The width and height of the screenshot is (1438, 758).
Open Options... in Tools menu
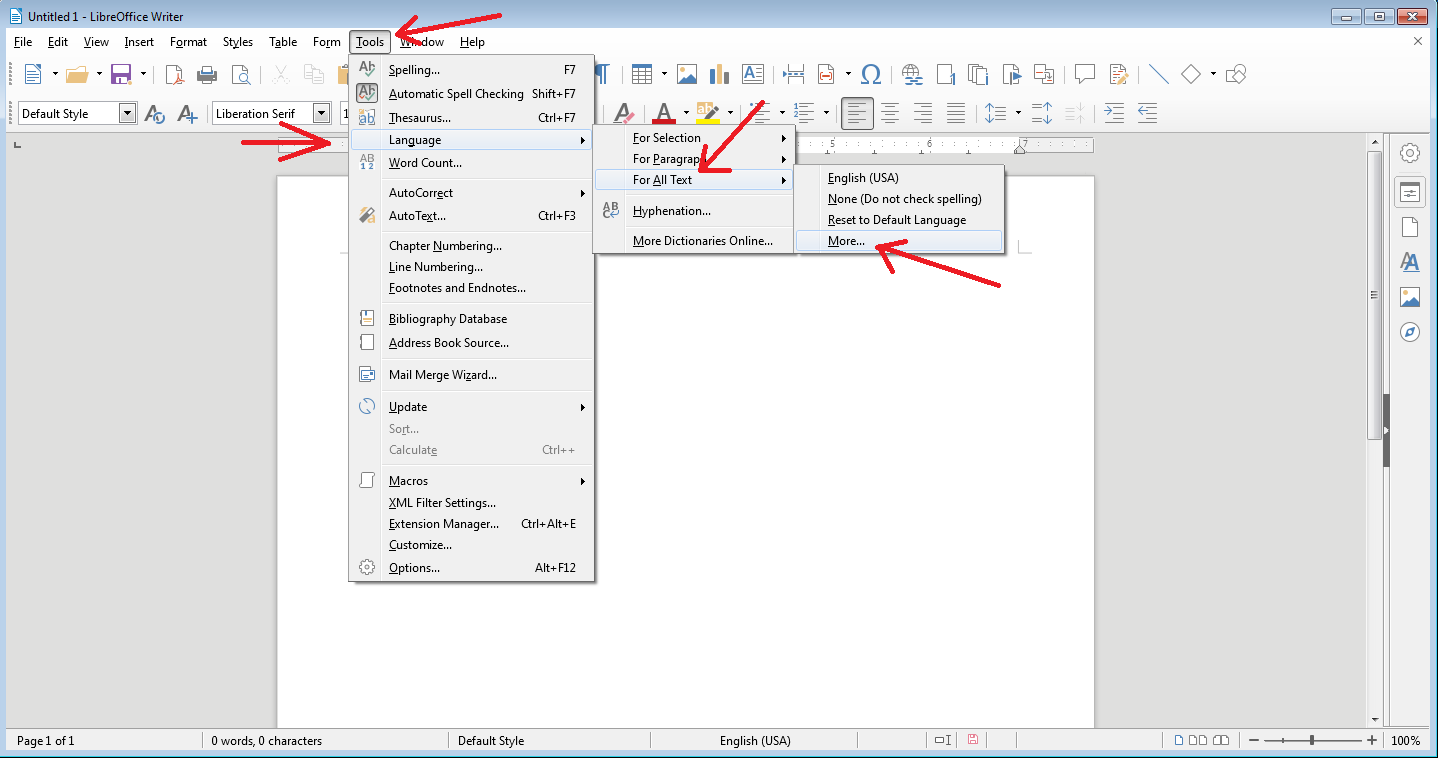(470, 568)
